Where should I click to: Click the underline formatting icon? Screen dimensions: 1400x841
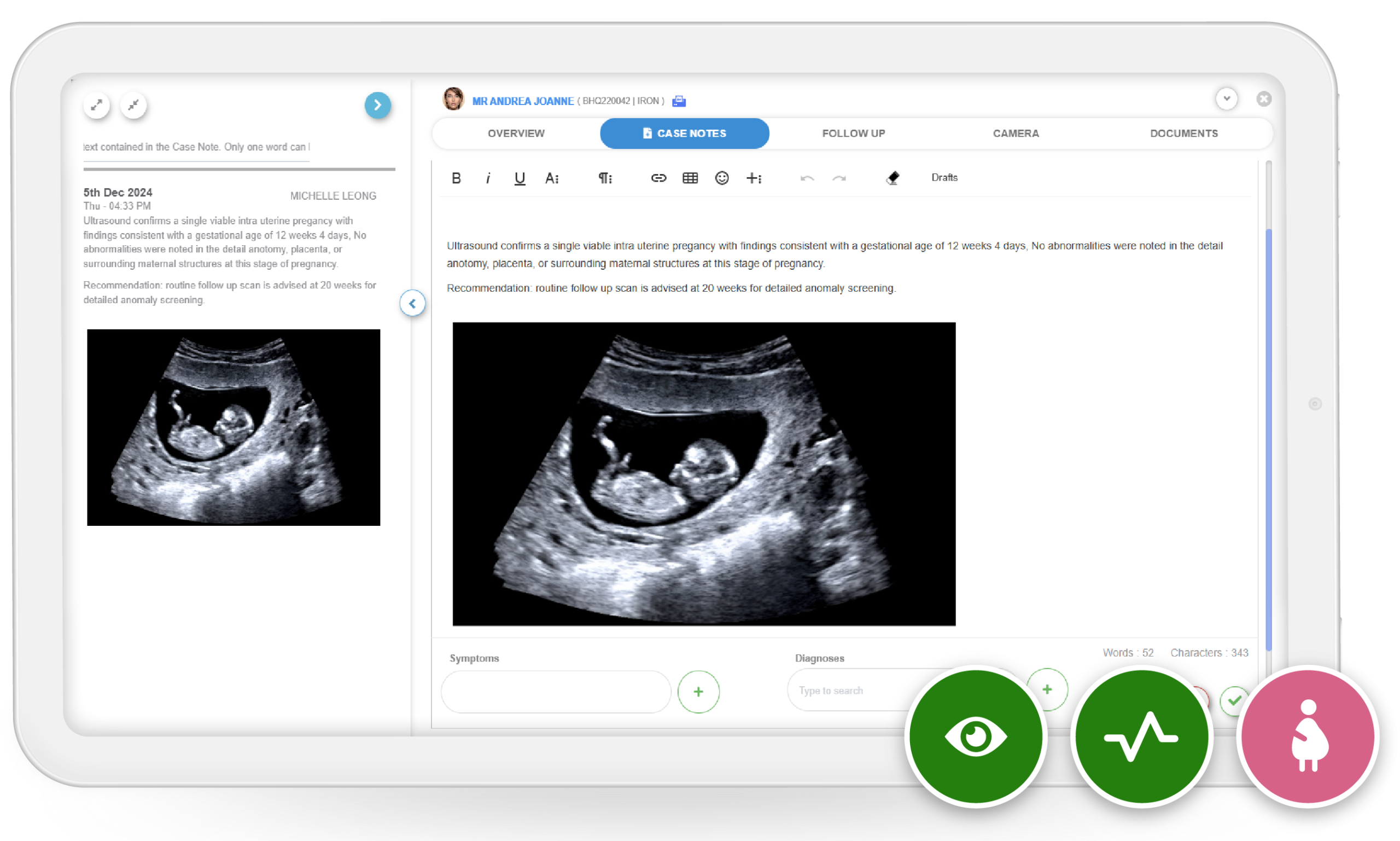coord(520,178)
